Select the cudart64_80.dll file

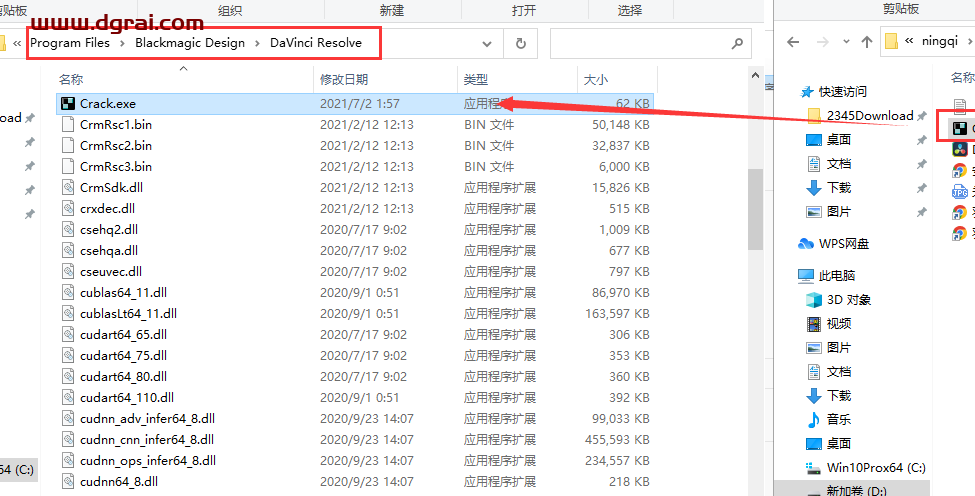354,377
